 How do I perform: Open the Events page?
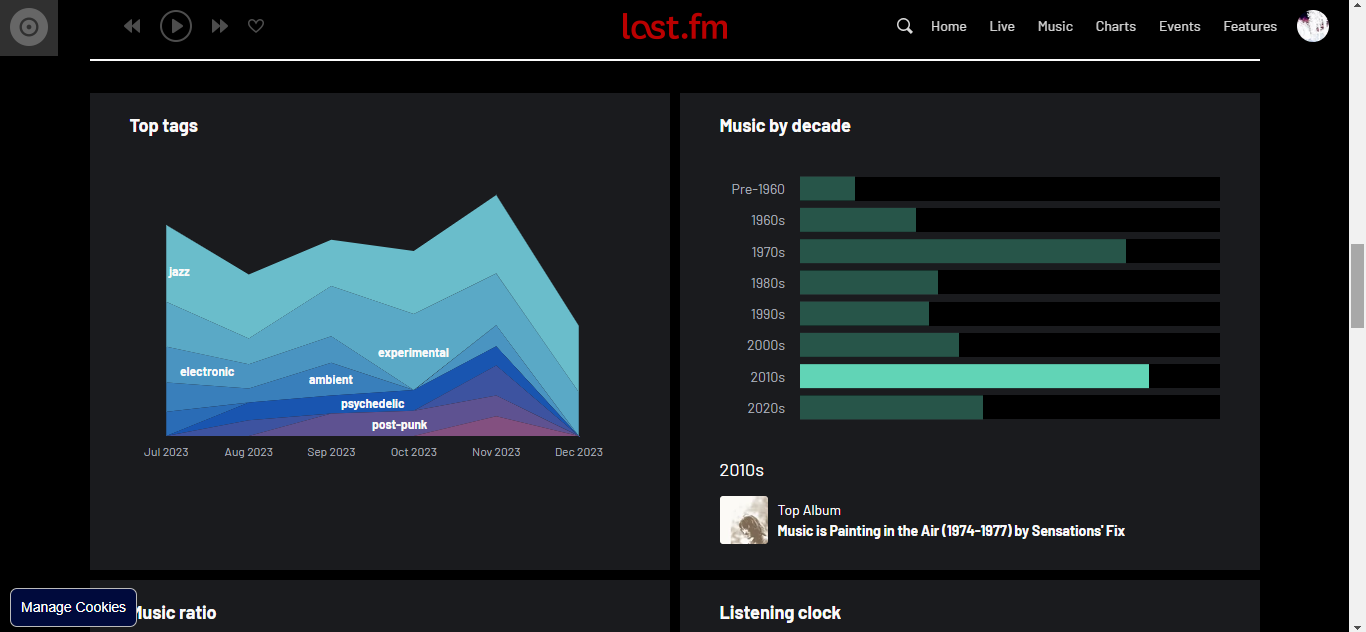coord(1179,26)
